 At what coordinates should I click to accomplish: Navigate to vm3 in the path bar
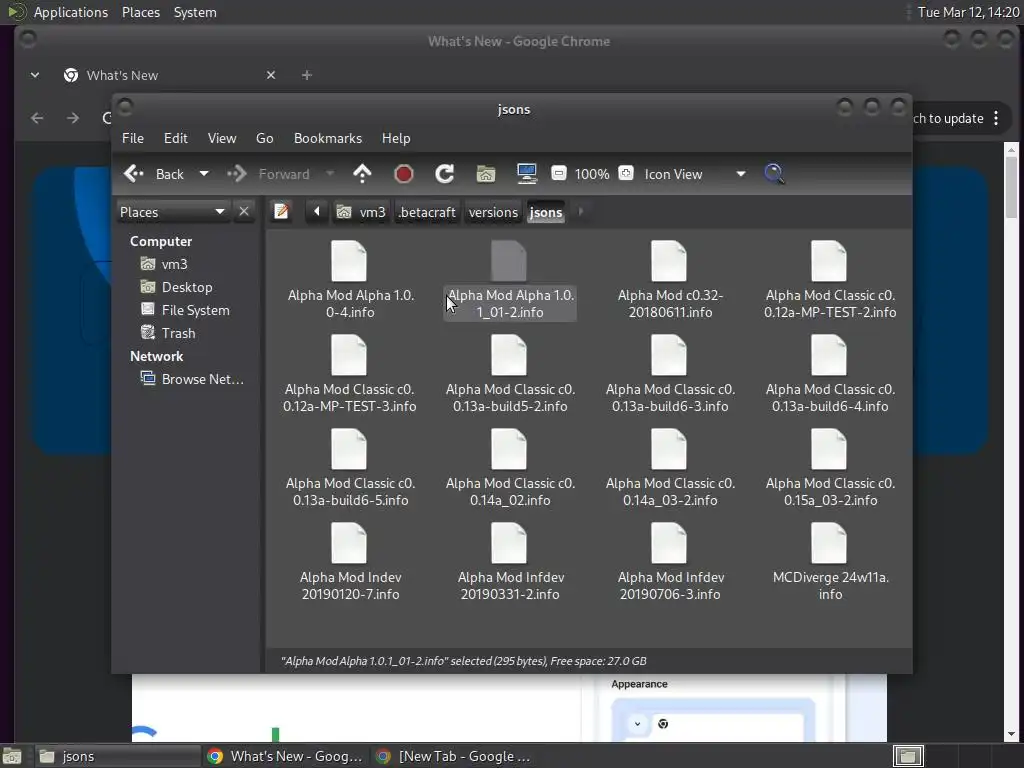[x=361, y=212]
